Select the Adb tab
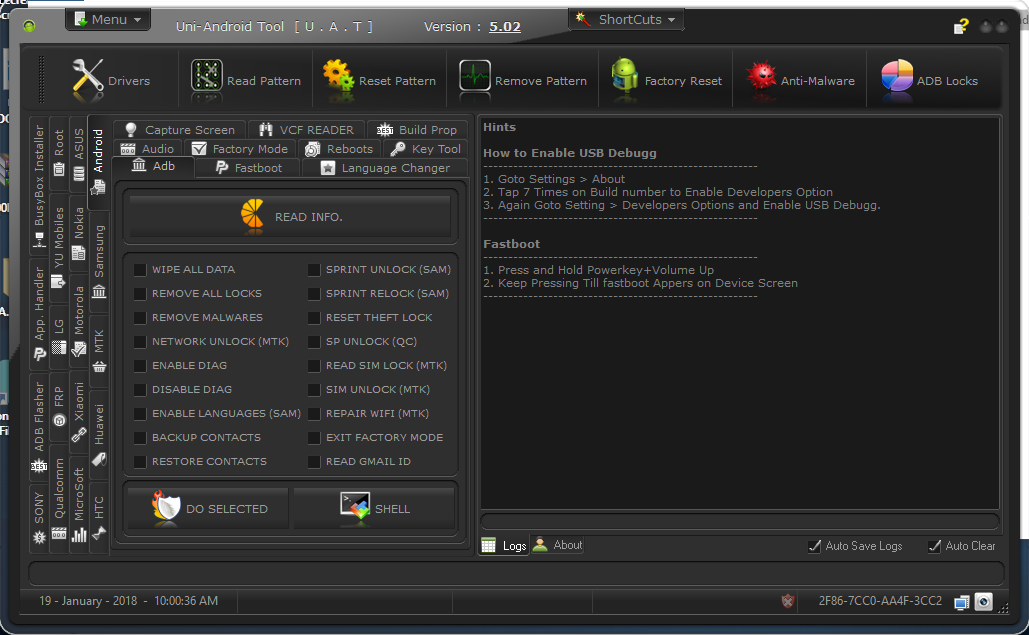Image resolution: width=1029 pixels, height=635 pixels. (153, 167)
